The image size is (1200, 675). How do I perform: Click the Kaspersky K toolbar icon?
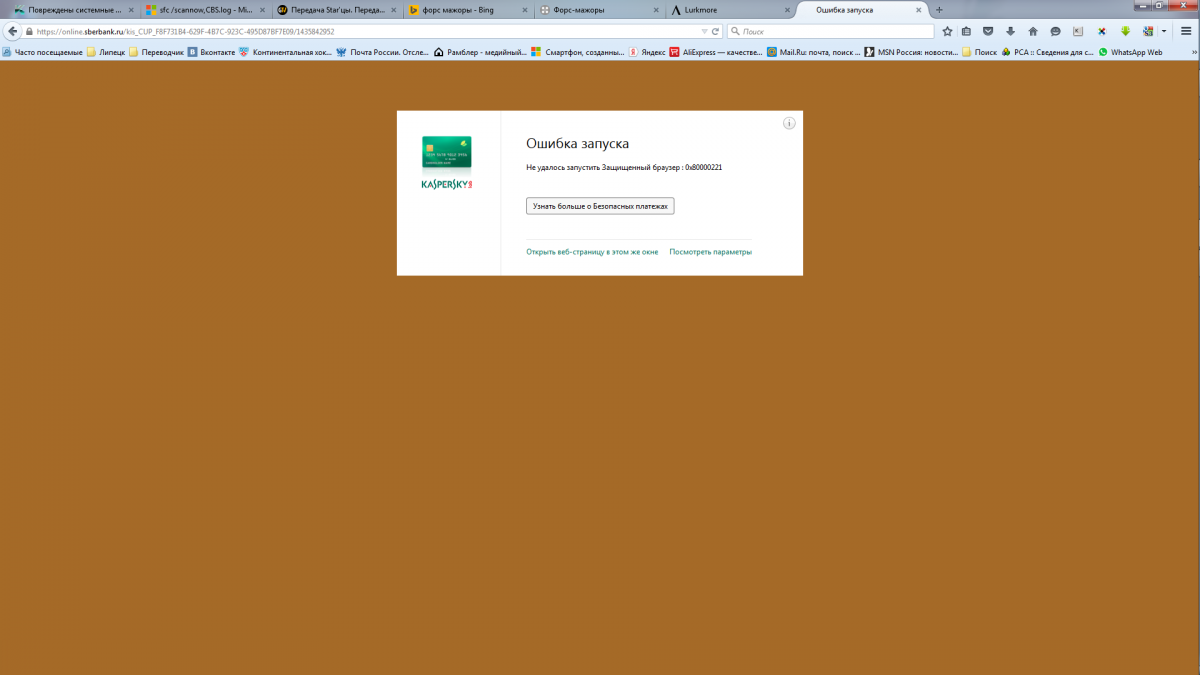tap(1078, 31)
